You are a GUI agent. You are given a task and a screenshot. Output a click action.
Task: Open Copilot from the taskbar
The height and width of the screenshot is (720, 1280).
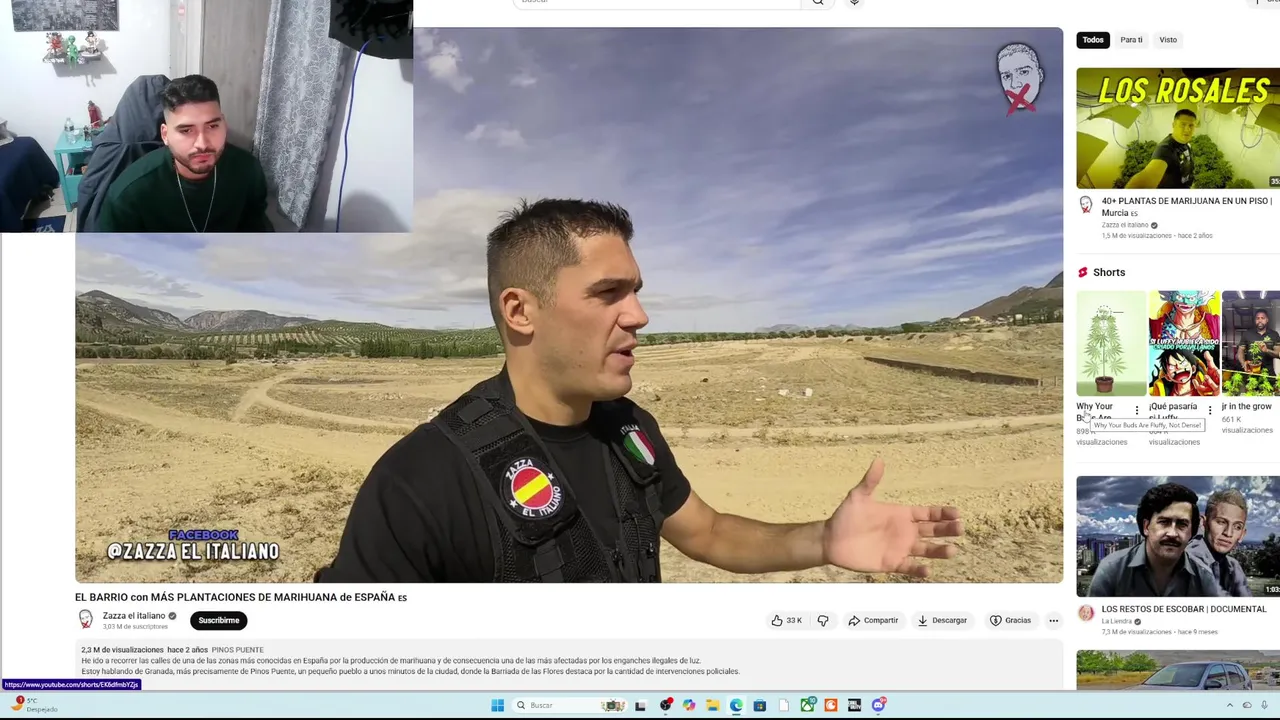[x=688, y=705]
